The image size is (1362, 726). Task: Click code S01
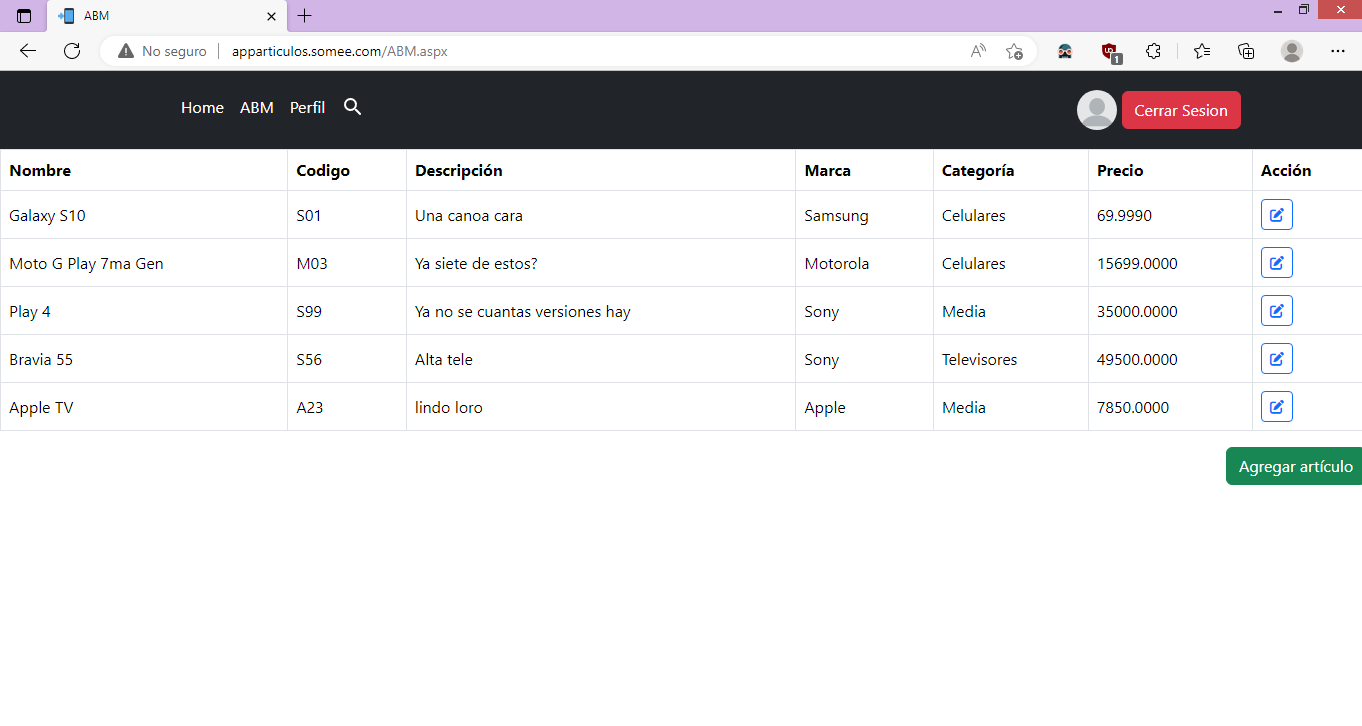click(x=309, y=215)
